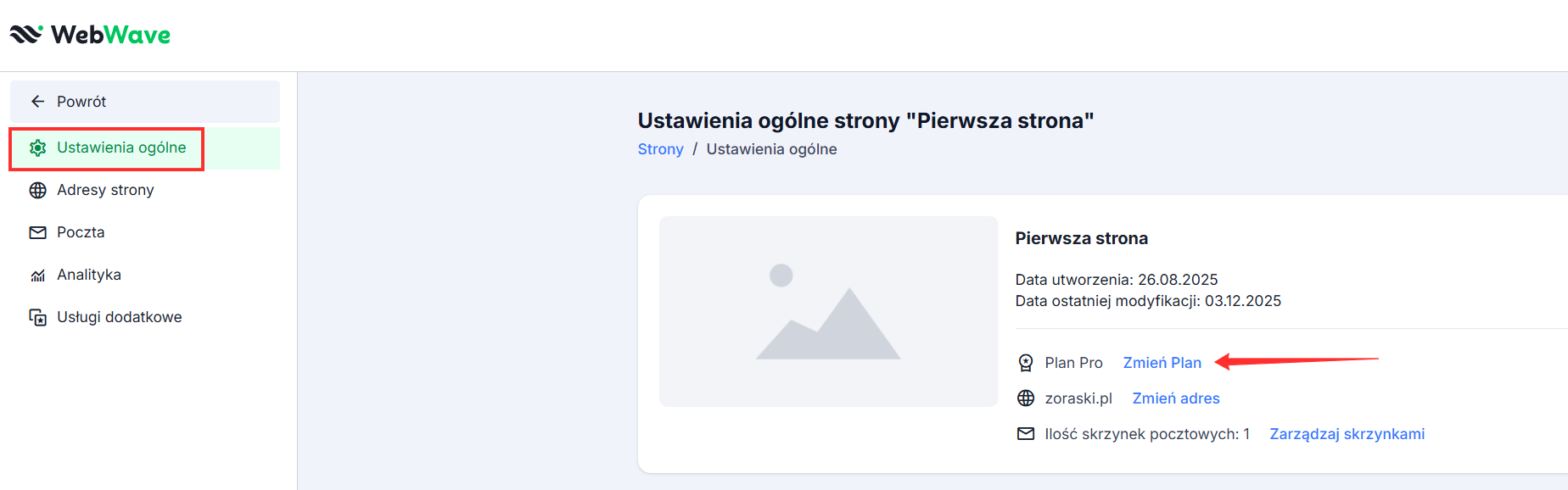Viewport: 1568px width, 490px height.
Task: Click the back arrow icon beside Powrót
Action: pos(37,102)
